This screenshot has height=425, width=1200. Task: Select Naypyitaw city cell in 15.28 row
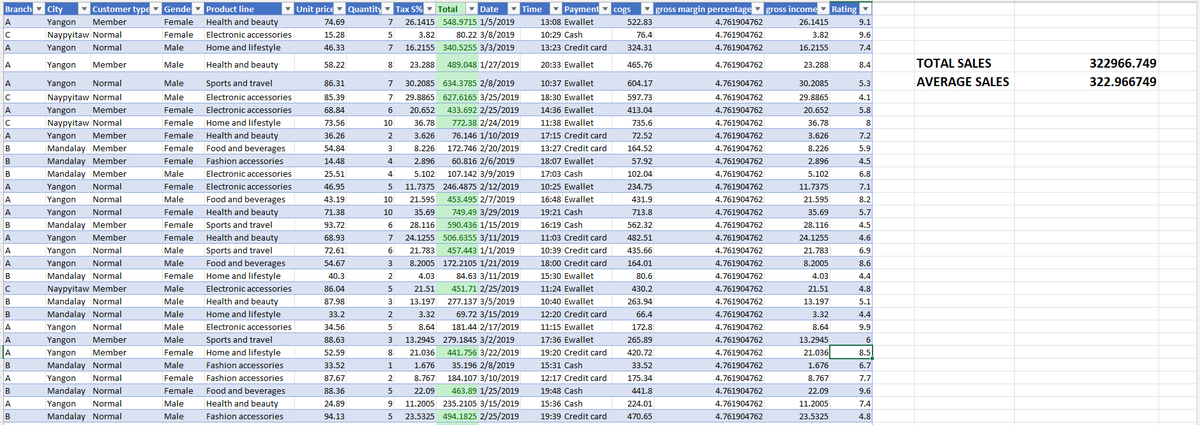tap(67, 33)
